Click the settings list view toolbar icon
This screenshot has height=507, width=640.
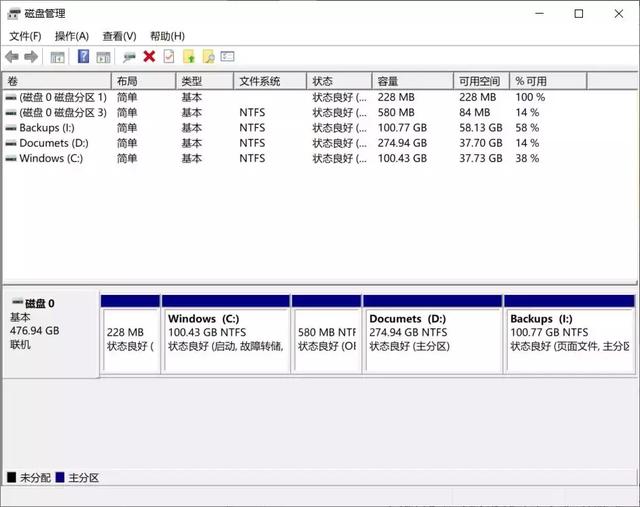[x=227, y=56]
